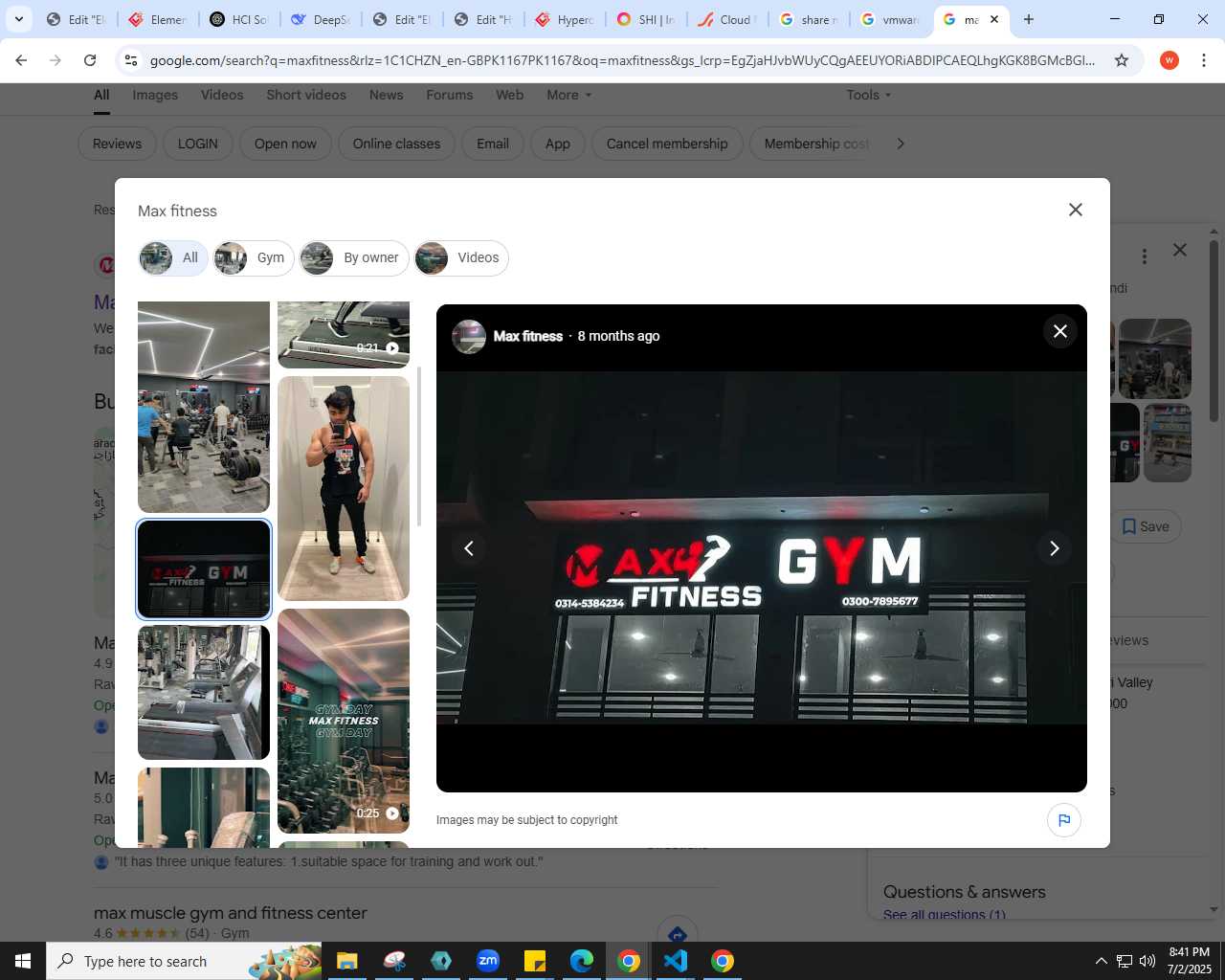
Task: Reload the page
Action: (90, 60)
